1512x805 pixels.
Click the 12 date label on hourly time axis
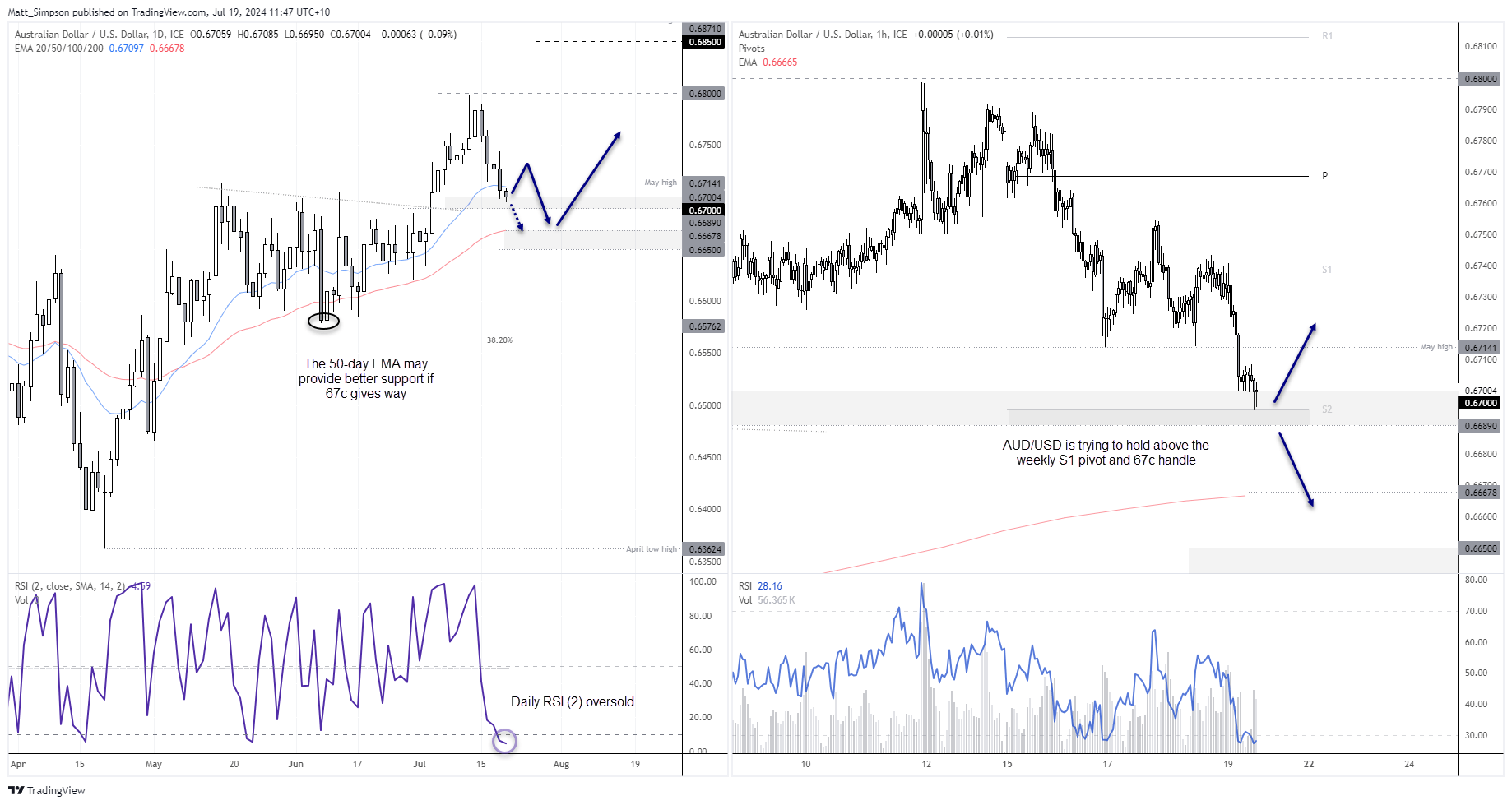tap(926, 765)
